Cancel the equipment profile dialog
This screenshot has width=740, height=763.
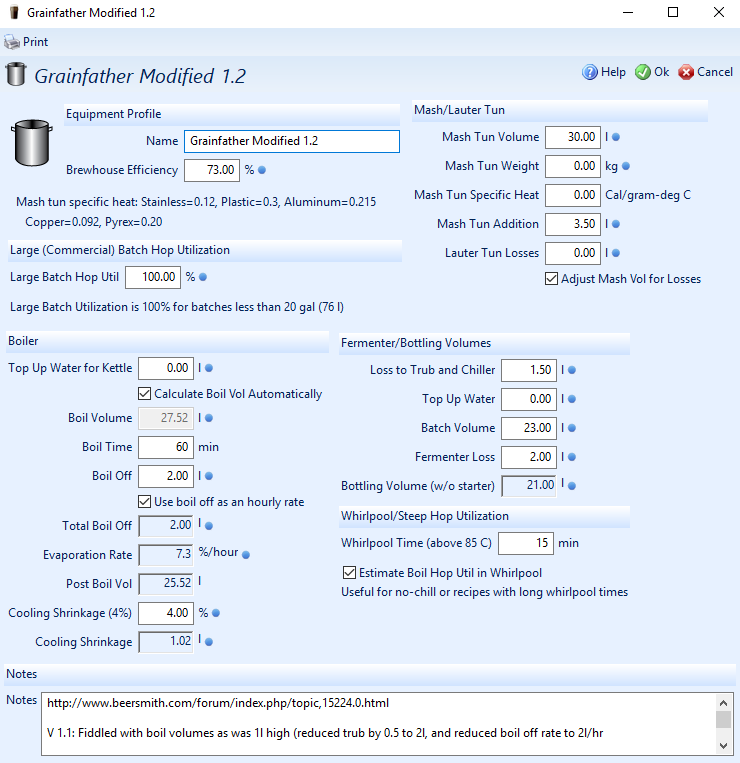[x=705, y=72]
